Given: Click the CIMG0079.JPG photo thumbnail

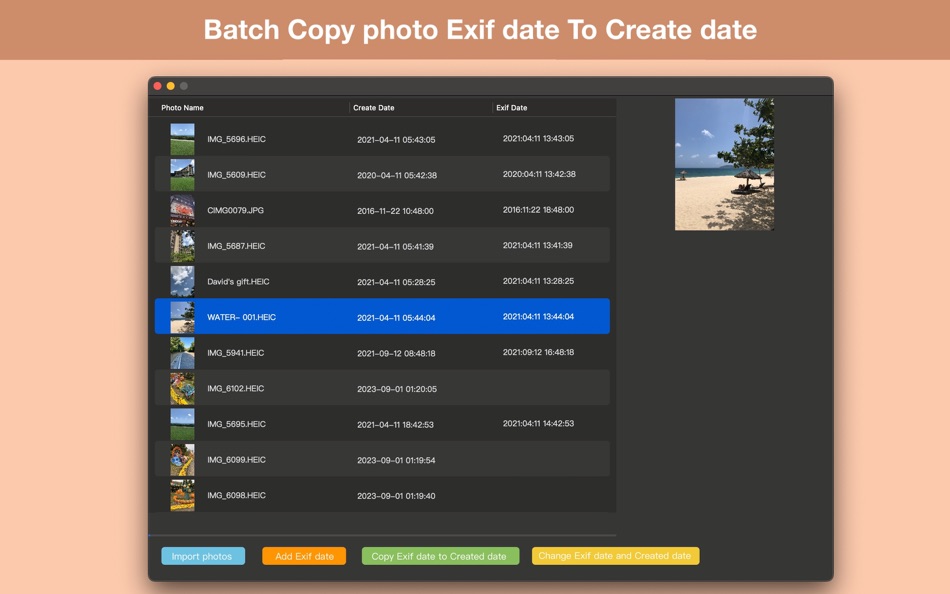Looking at the screenshot, I should coord(182,210).
